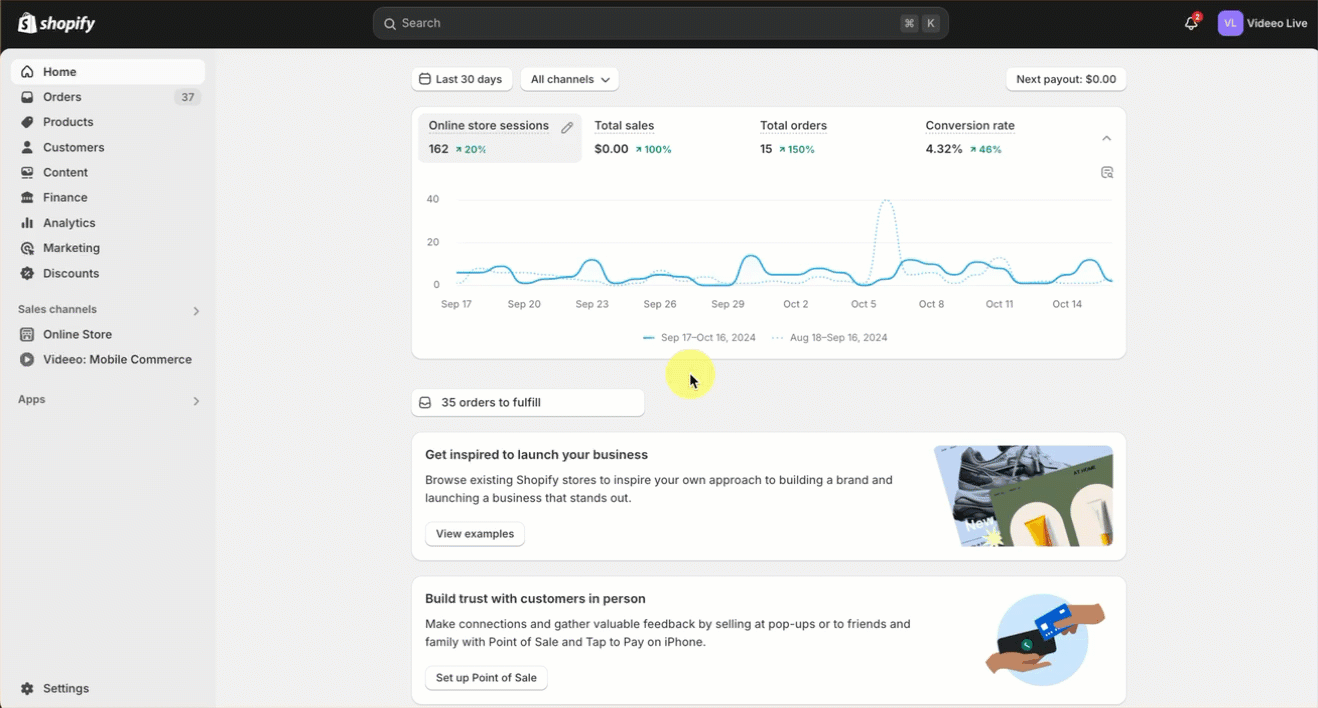Open the 35 orders to fulfill link

click(528, 402)
